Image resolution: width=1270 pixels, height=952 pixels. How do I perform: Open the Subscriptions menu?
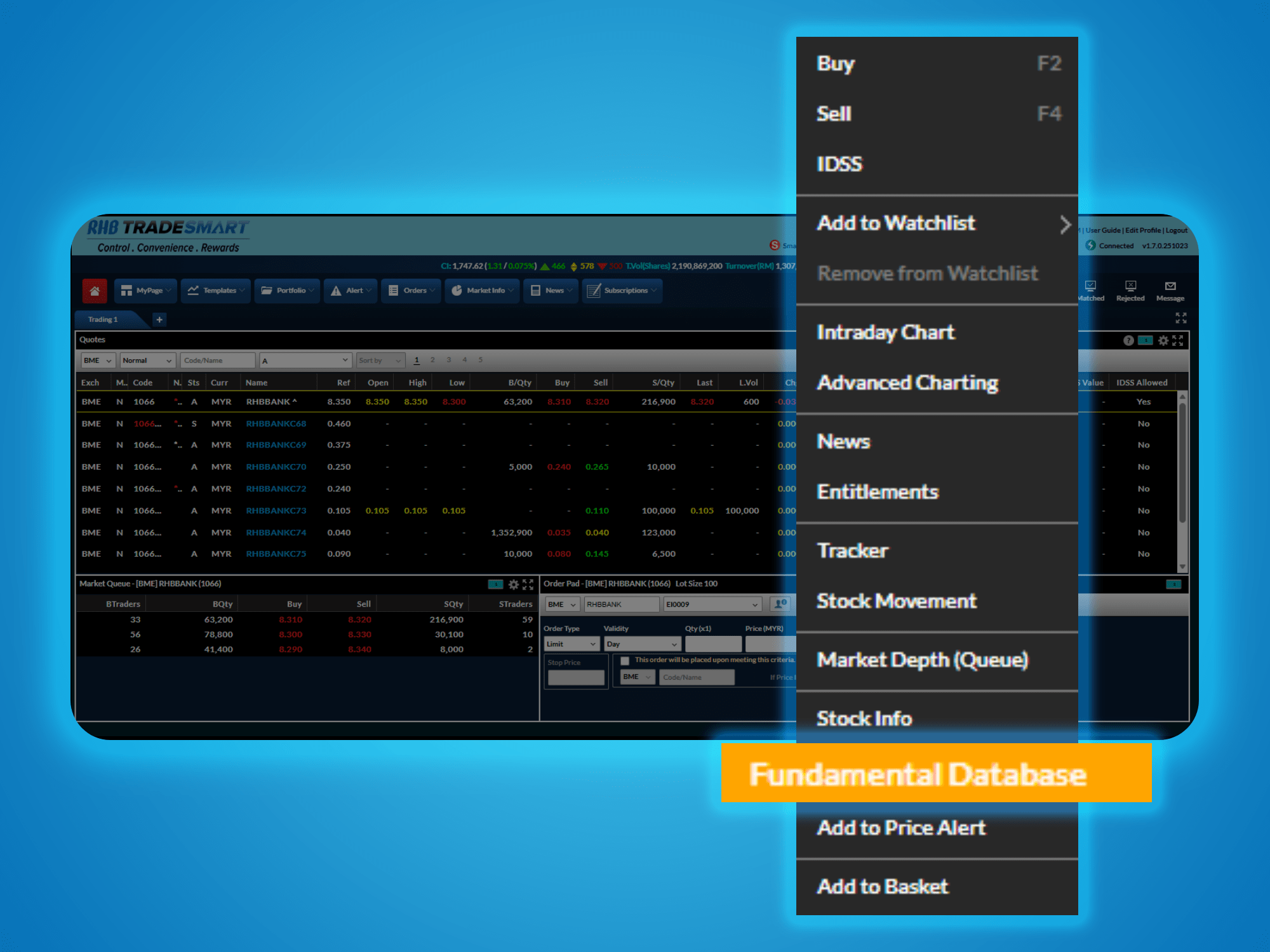pos(622,291)
